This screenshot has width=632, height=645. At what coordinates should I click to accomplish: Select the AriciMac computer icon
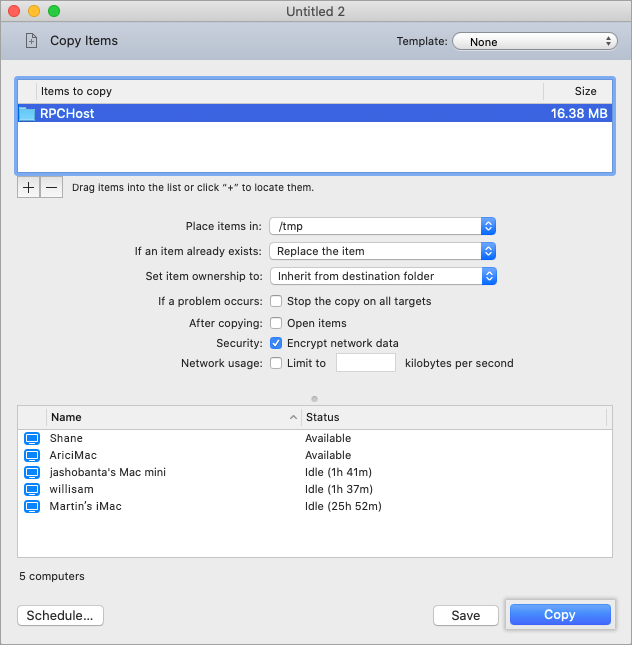(31, 455)
